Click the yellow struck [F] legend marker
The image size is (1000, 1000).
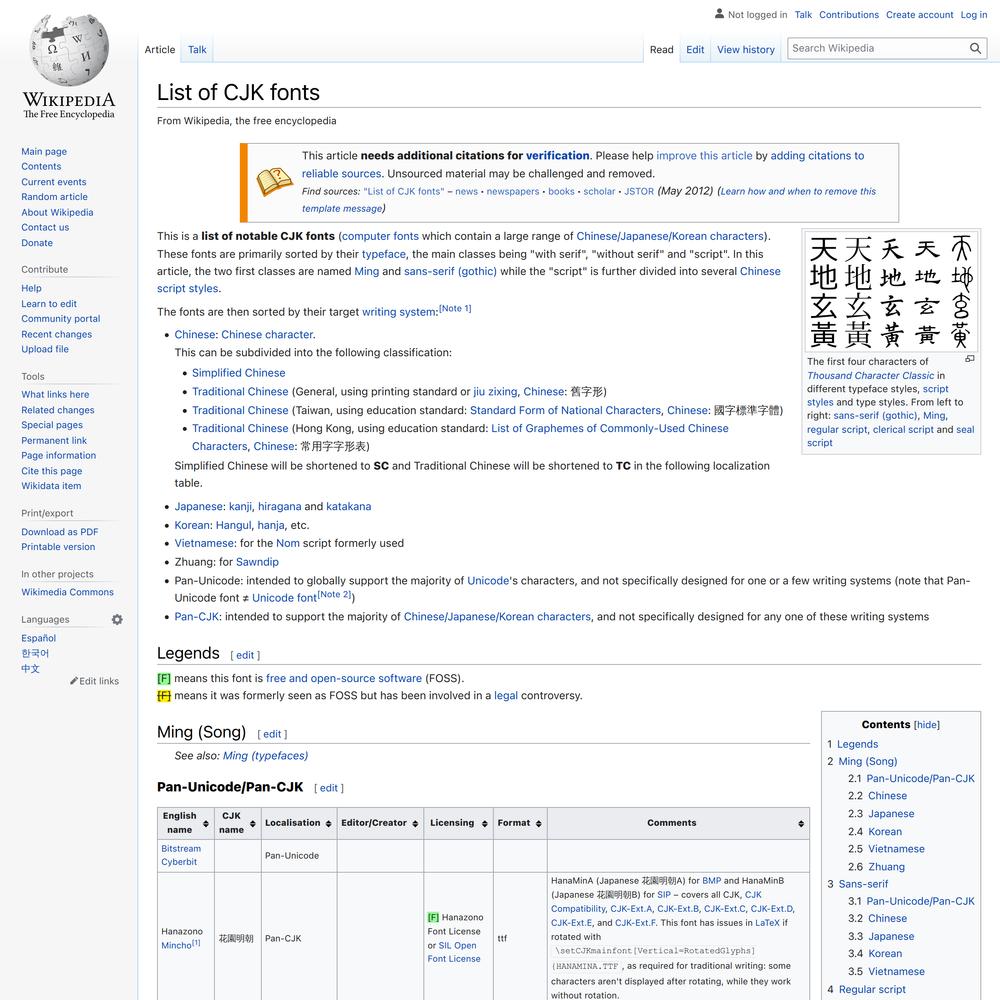(164, 696)
